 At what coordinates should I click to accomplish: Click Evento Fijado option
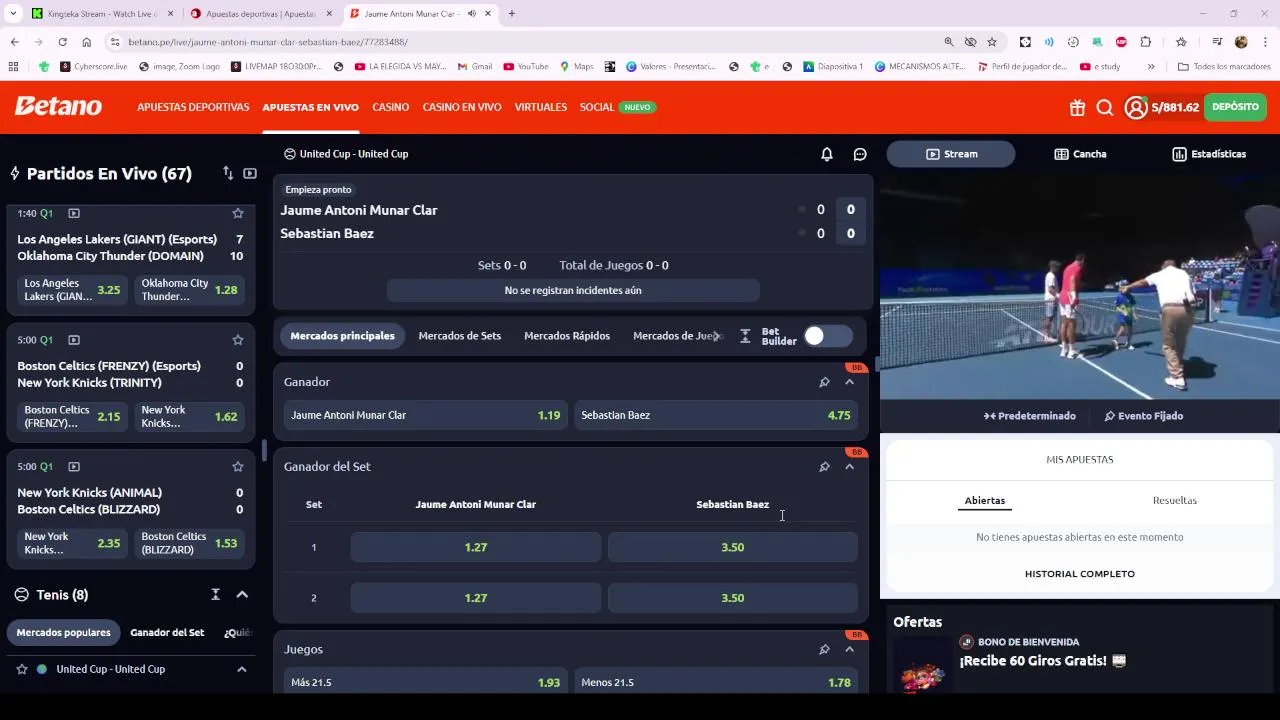(1144, 416)
